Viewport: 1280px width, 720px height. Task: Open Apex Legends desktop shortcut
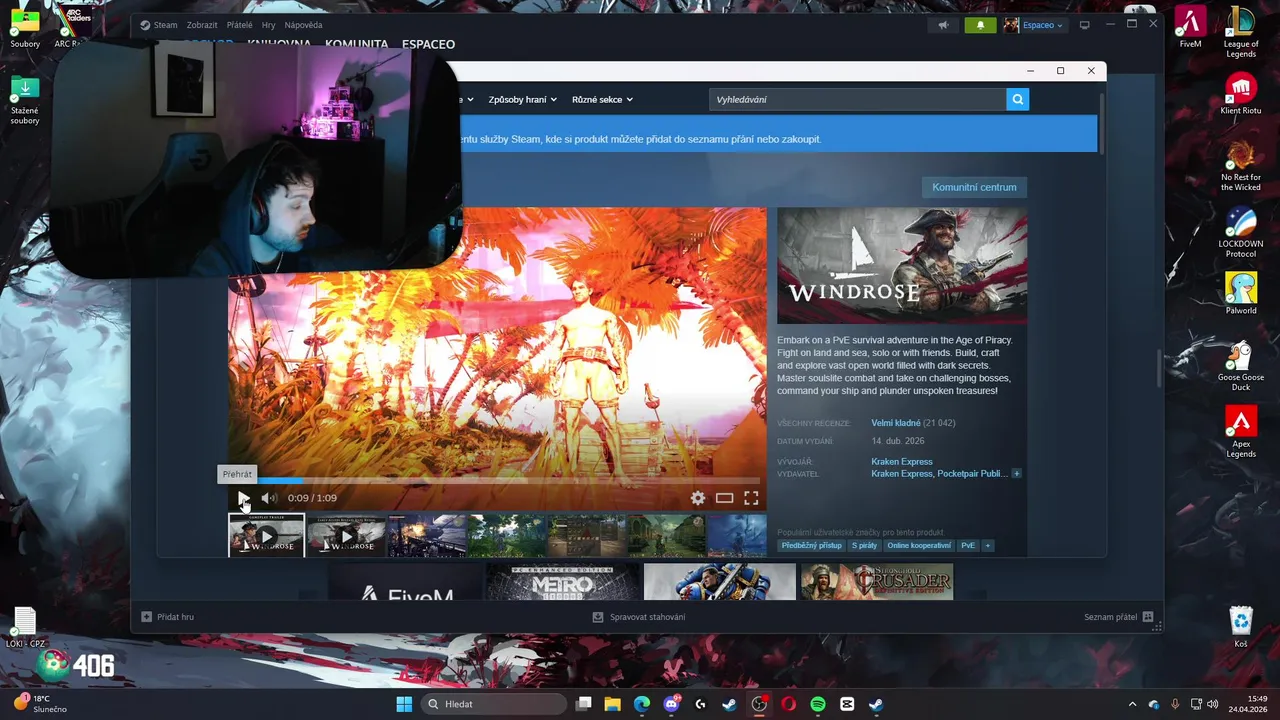point(1241,432)
